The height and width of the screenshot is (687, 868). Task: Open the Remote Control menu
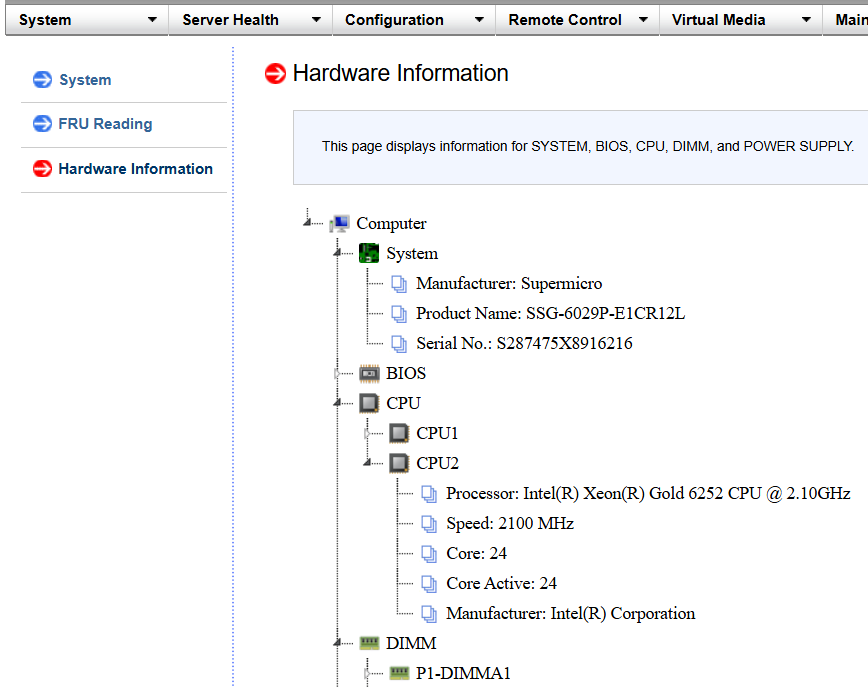[576, 20]
